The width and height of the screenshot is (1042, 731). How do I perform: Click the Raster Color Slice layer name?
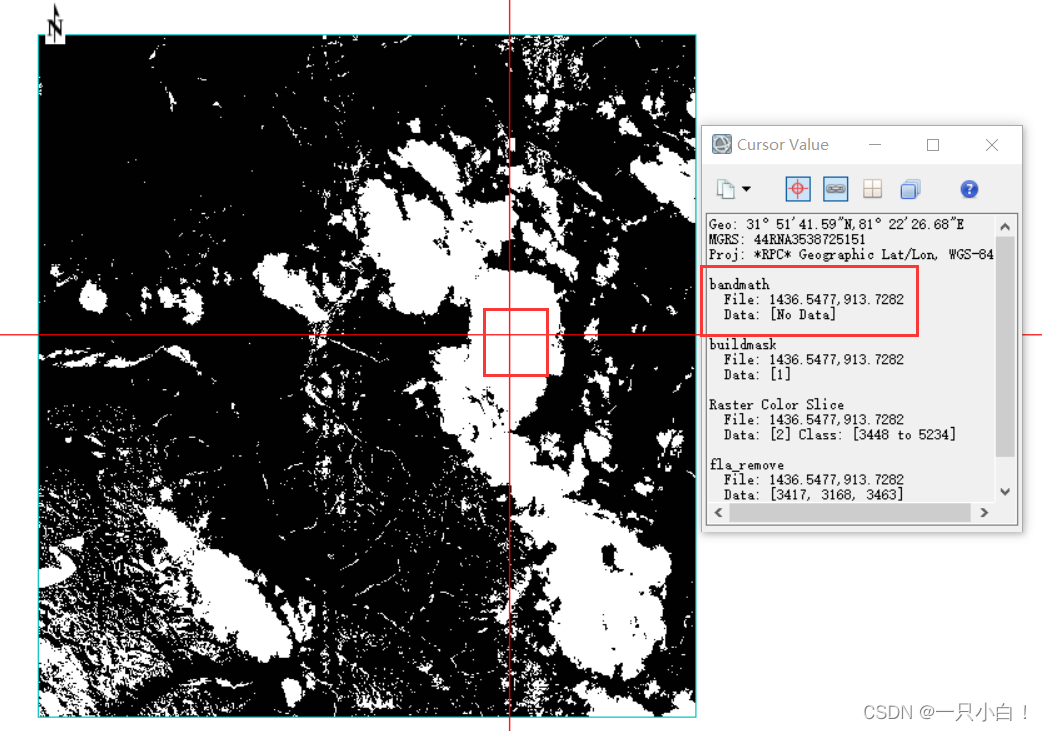[x=776, y=405]
